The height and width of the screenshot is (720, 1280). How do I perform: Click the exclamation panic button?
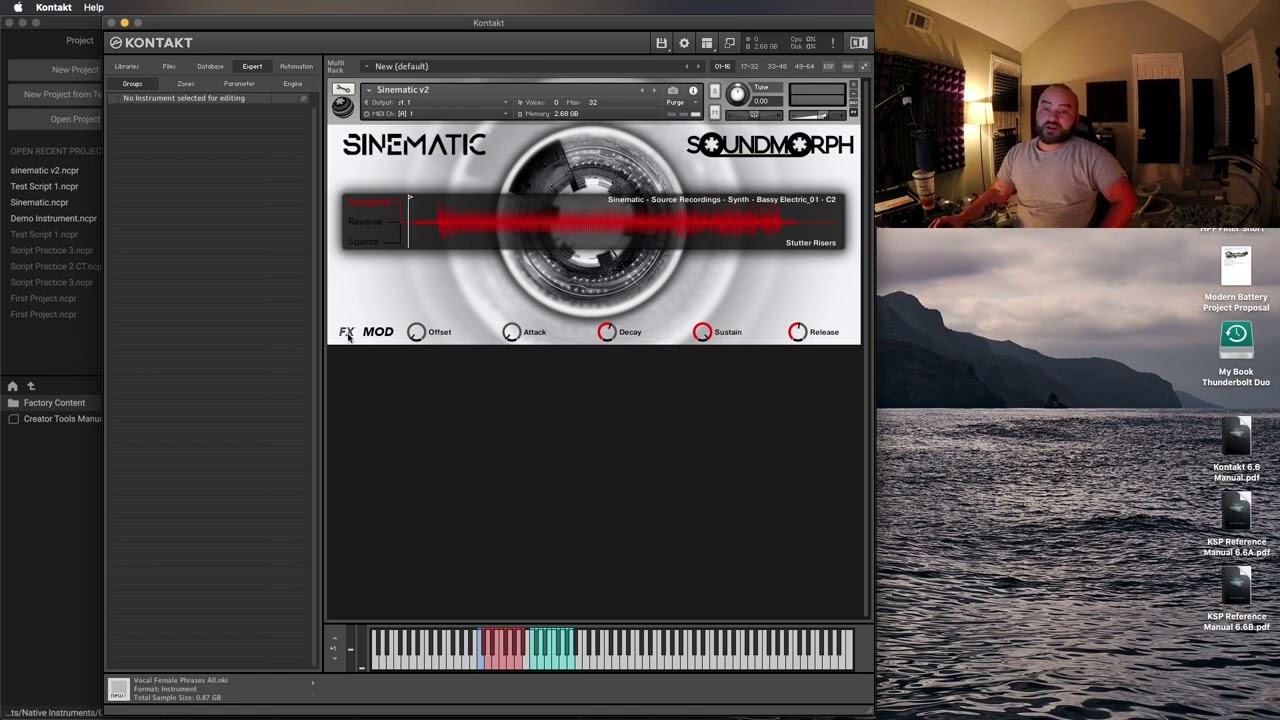(x=832, y=43)
